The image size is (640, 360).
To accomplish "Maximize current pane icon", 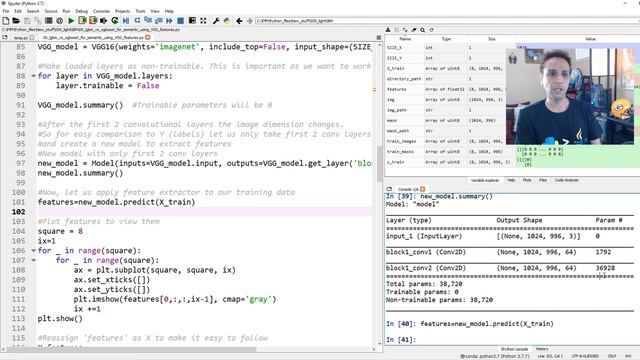I will [192, 20].
